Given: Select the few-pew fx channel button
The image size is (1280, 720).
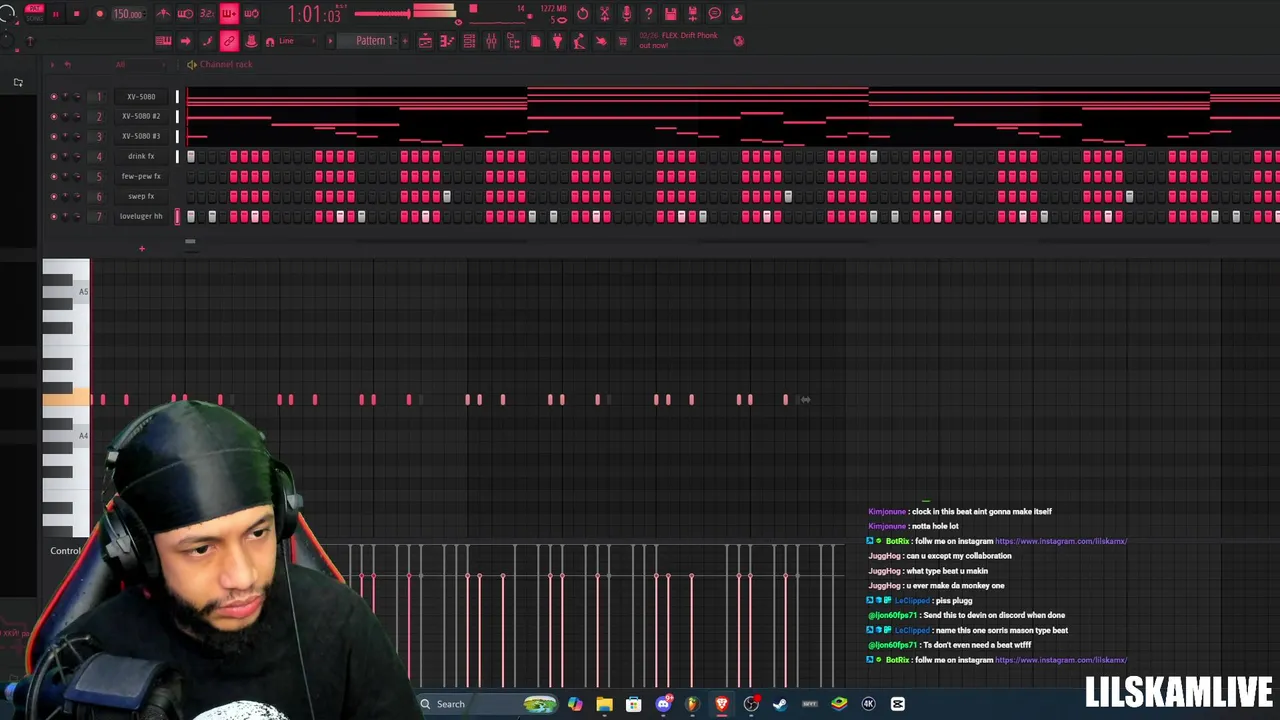Looking at the screenshot, I should (x=141, y=176).
